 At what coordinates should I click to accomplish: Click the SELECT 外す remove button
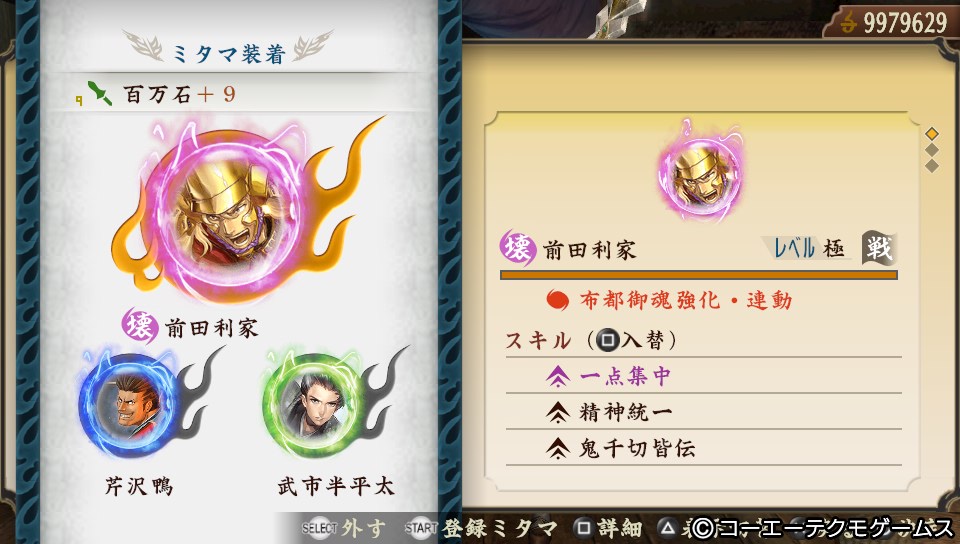point(343,528)
